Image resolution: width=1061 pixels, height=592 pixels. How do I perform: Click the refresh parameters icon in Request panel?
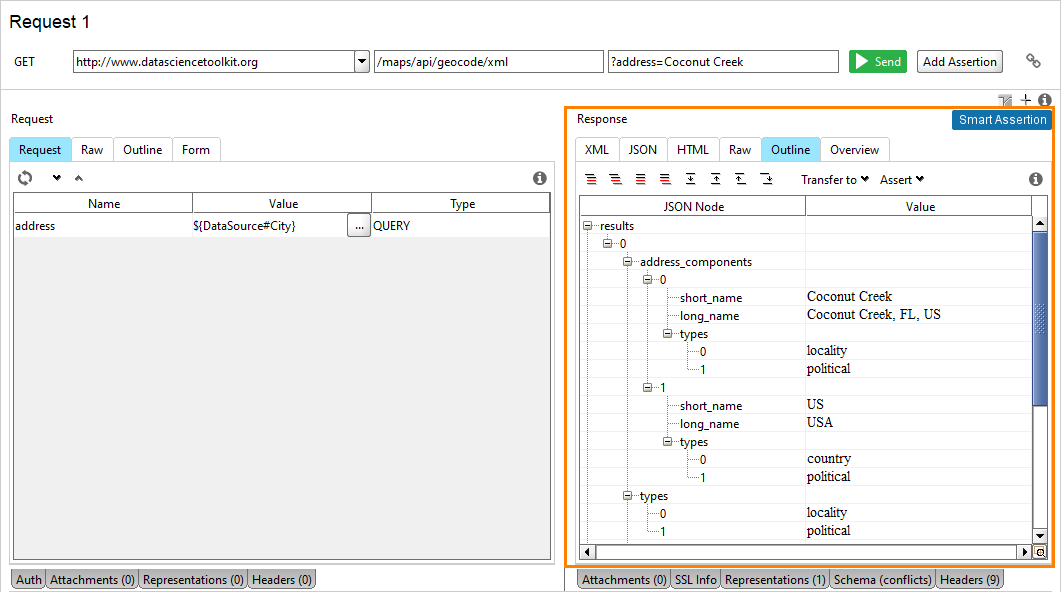tap(23, 177)
